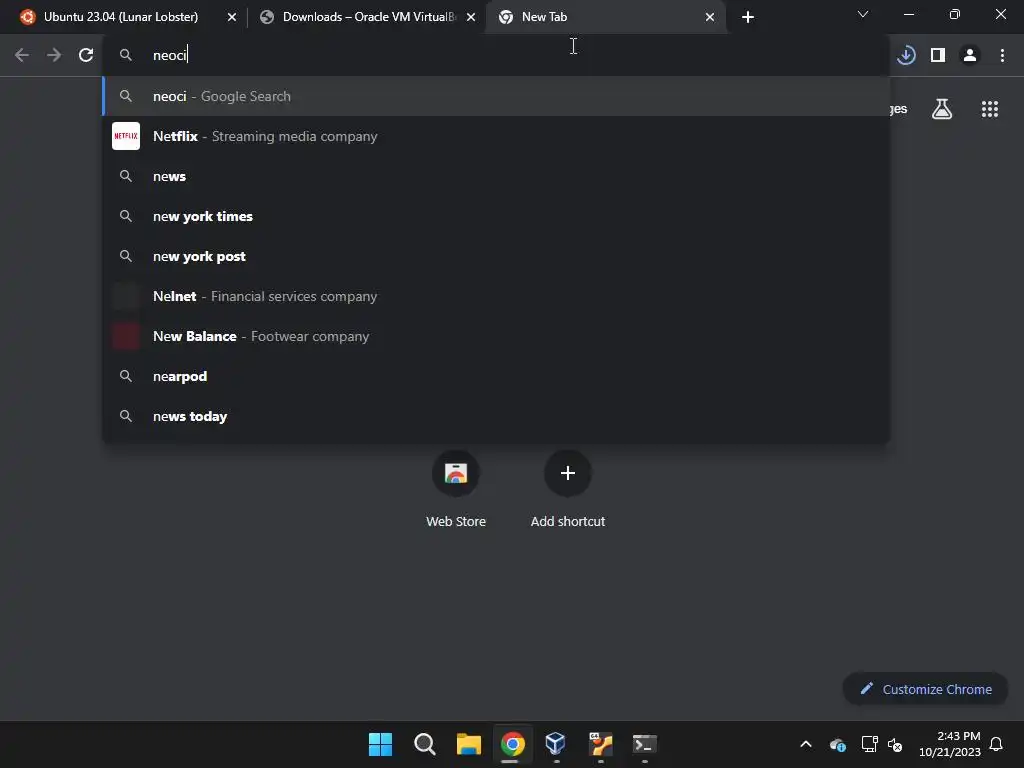Viewport: 1024px width, 768px height.
Task: Go forward to the next page
Action: click(x=54, y=56)
